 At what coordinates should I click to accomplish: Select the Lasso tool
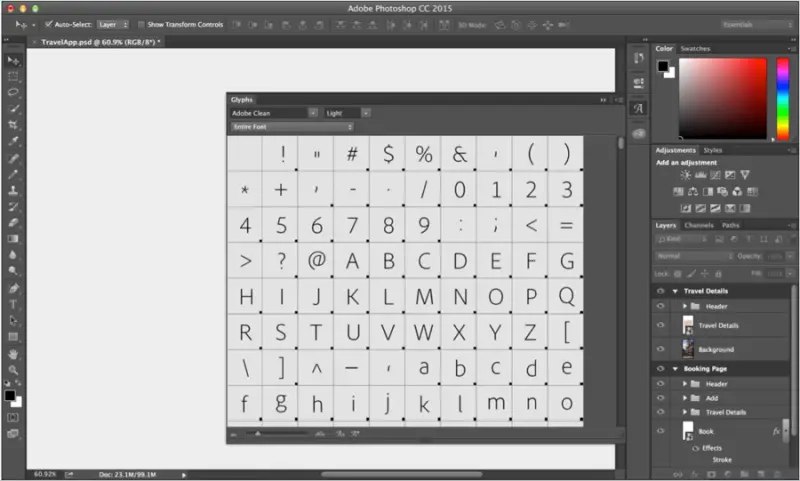point(13,92)
